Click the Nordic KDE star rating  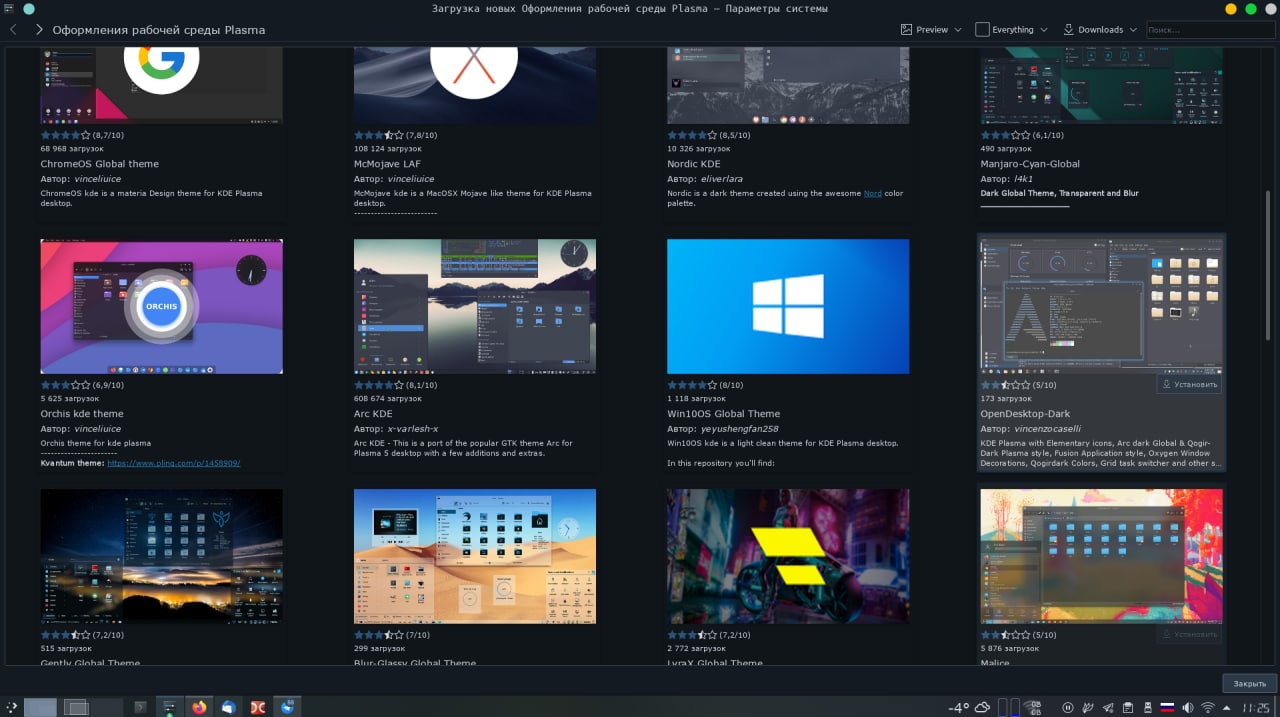(691, 134)
